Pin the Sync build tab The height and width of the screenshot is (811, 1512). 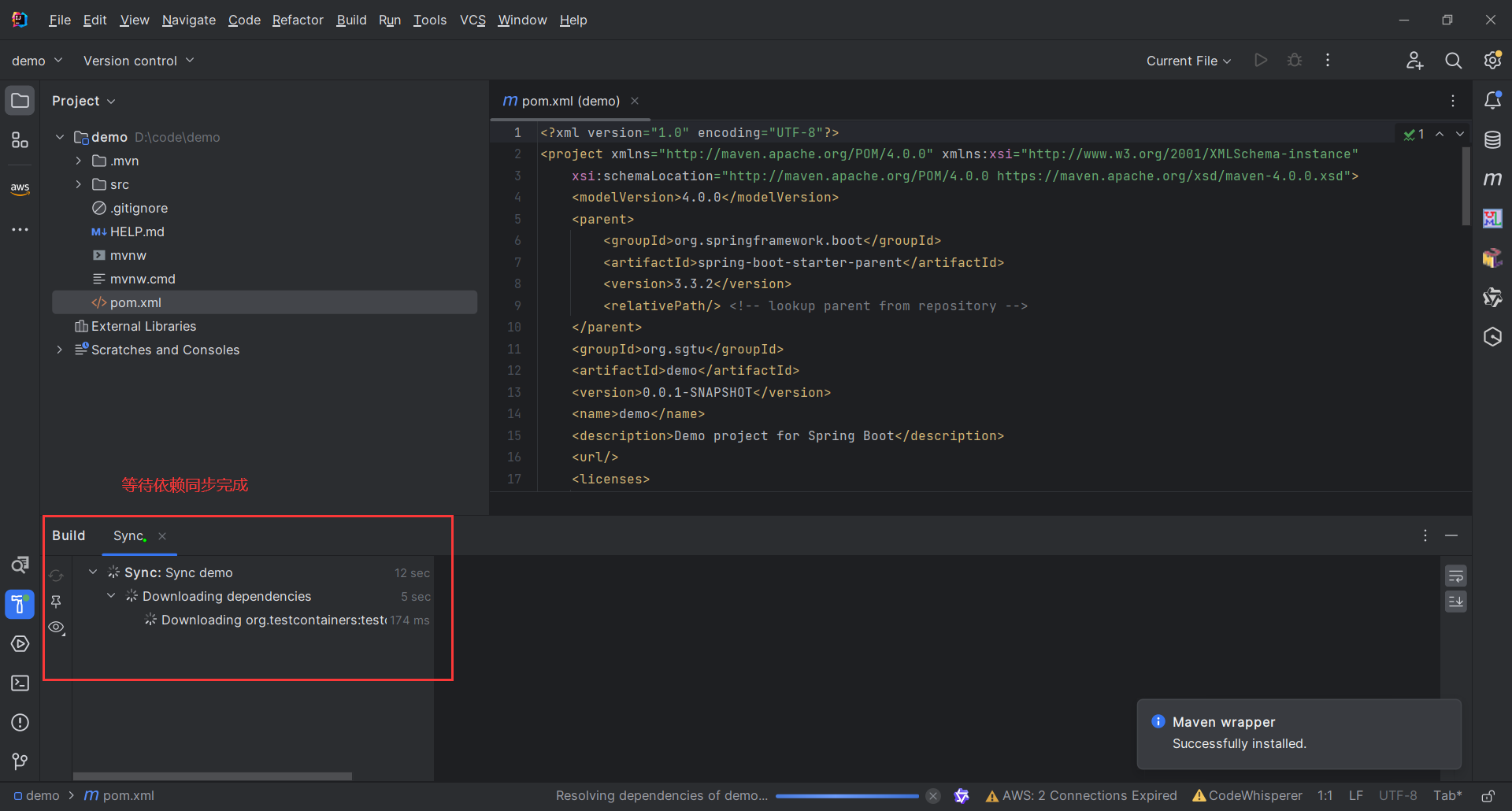[57, 602]
